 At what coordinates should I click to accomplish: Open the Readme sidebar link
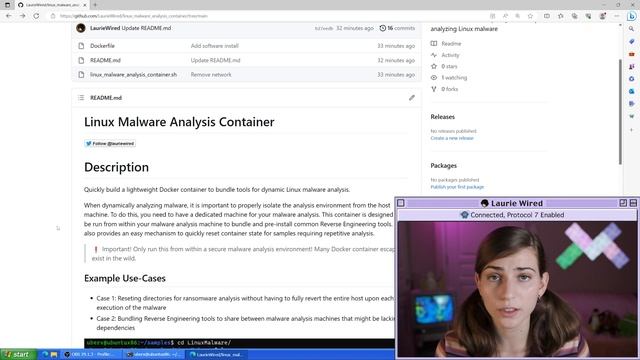(x=451, y=43)
